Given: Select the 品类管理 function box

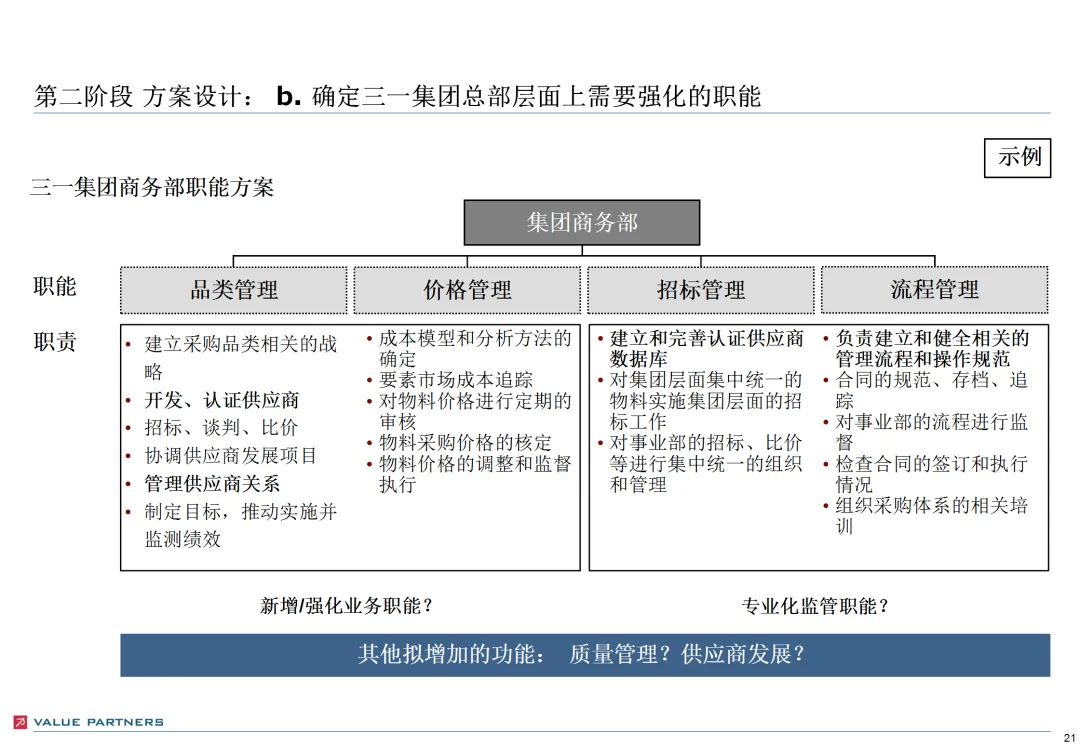Looking at the screenshot, I should (233, 290).
